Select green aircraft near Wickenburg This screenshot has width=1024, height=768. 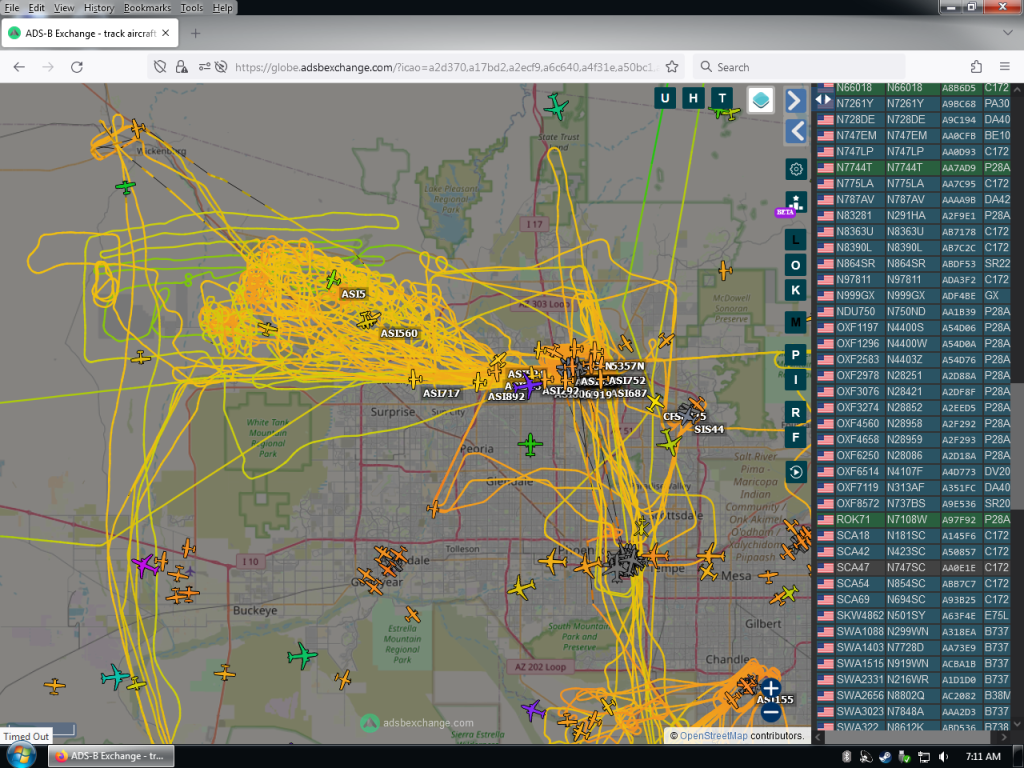pos(125,187)
